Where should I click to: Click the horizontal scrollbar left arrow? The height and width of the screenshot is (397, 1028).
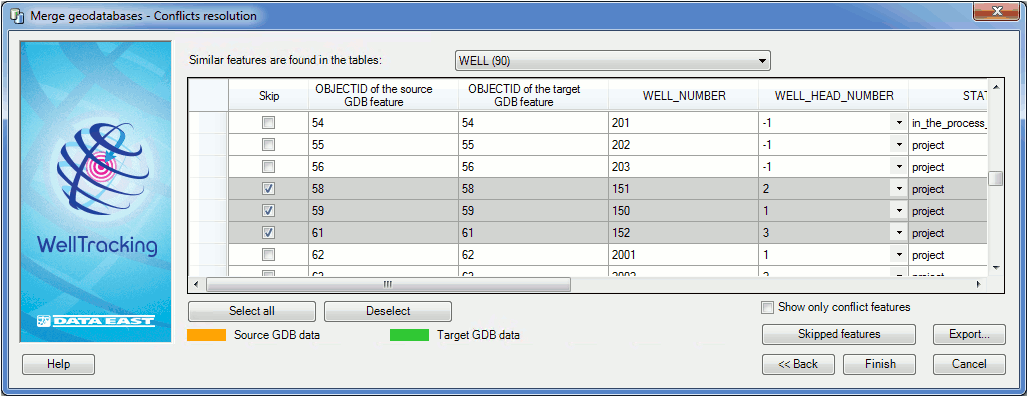[x=196, y=284]
